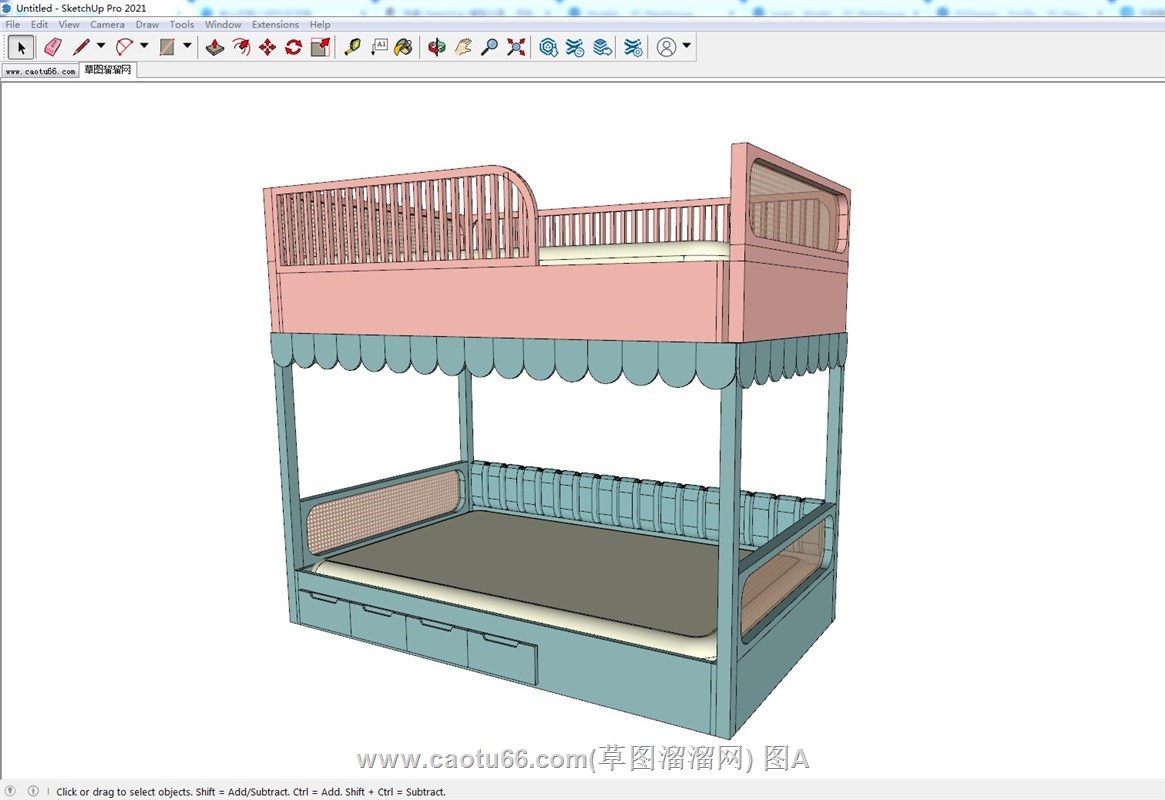The image size is (1165, 800).
Task: Activate the Paint Bucket tool
Action: pyautogui.click(x=403, y=48)
